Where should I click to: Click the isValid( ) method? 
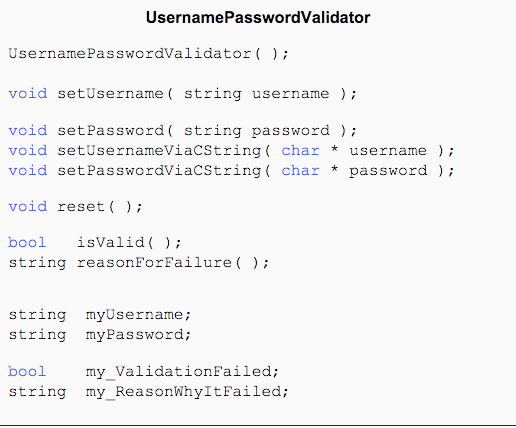[129, 242]
